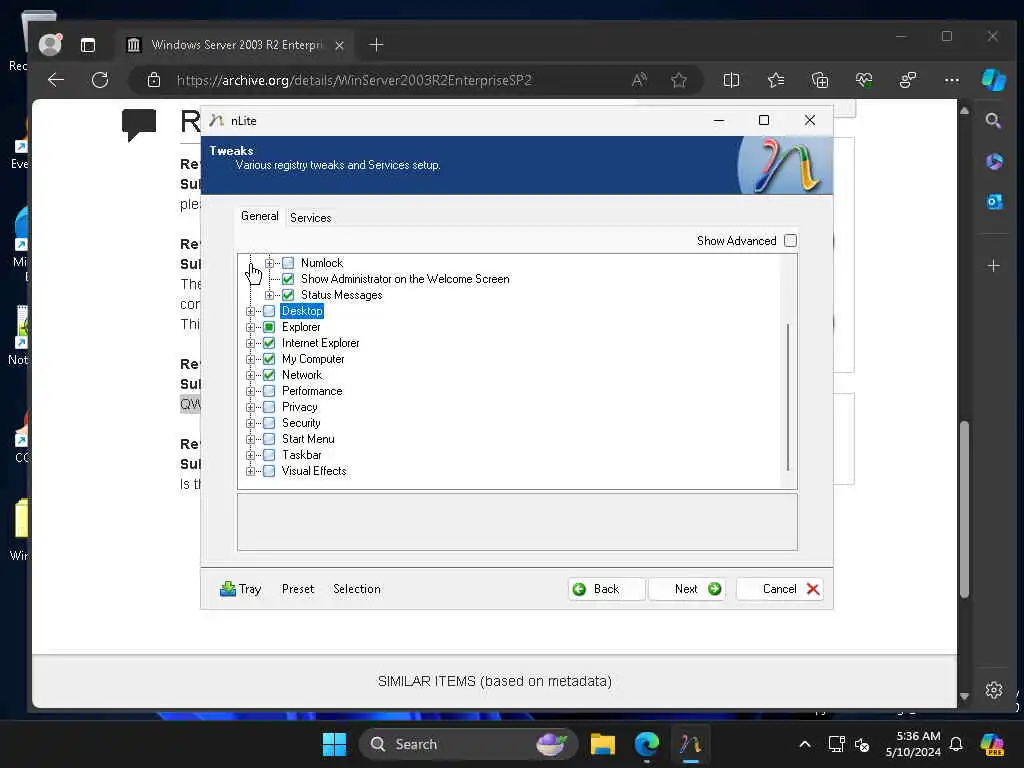
Task: Expand the Status Messages node
Action: coord(269,295)
